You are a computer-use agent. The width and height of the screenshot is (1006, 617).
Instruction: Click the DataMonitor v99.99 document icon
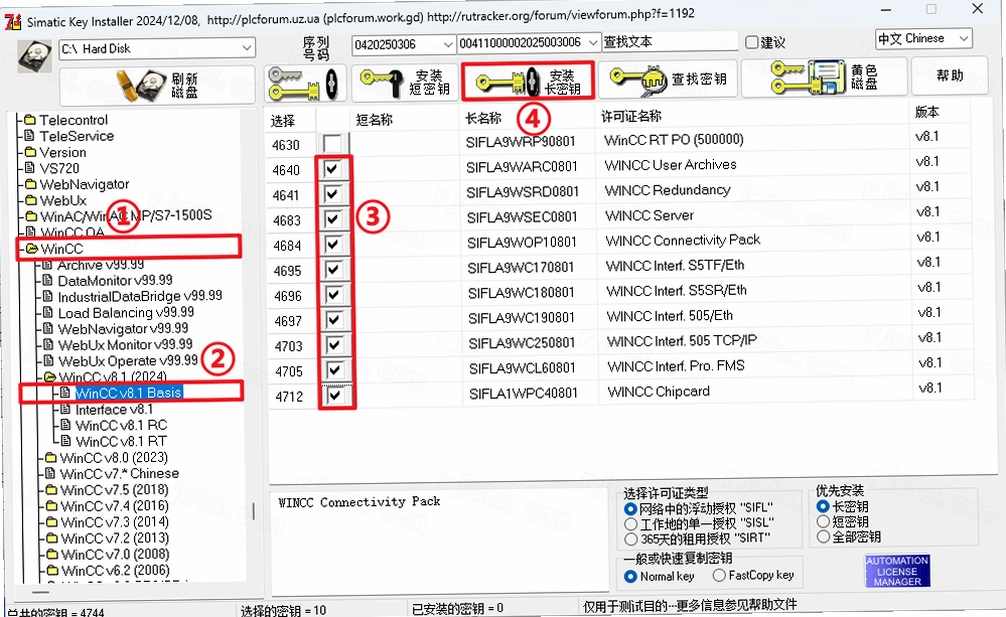click(47, 280)
